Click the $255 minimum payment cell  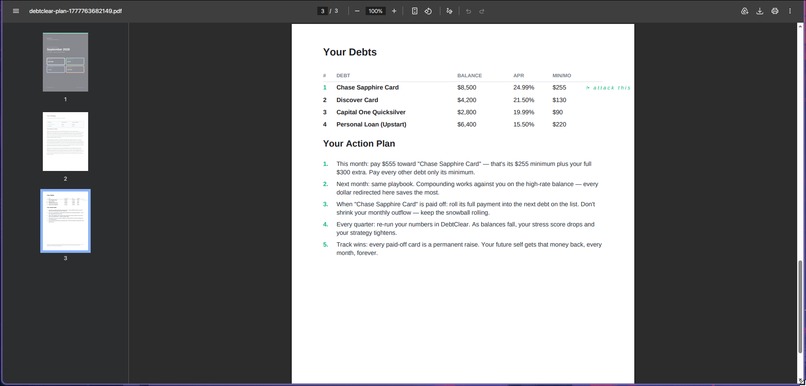559,87
